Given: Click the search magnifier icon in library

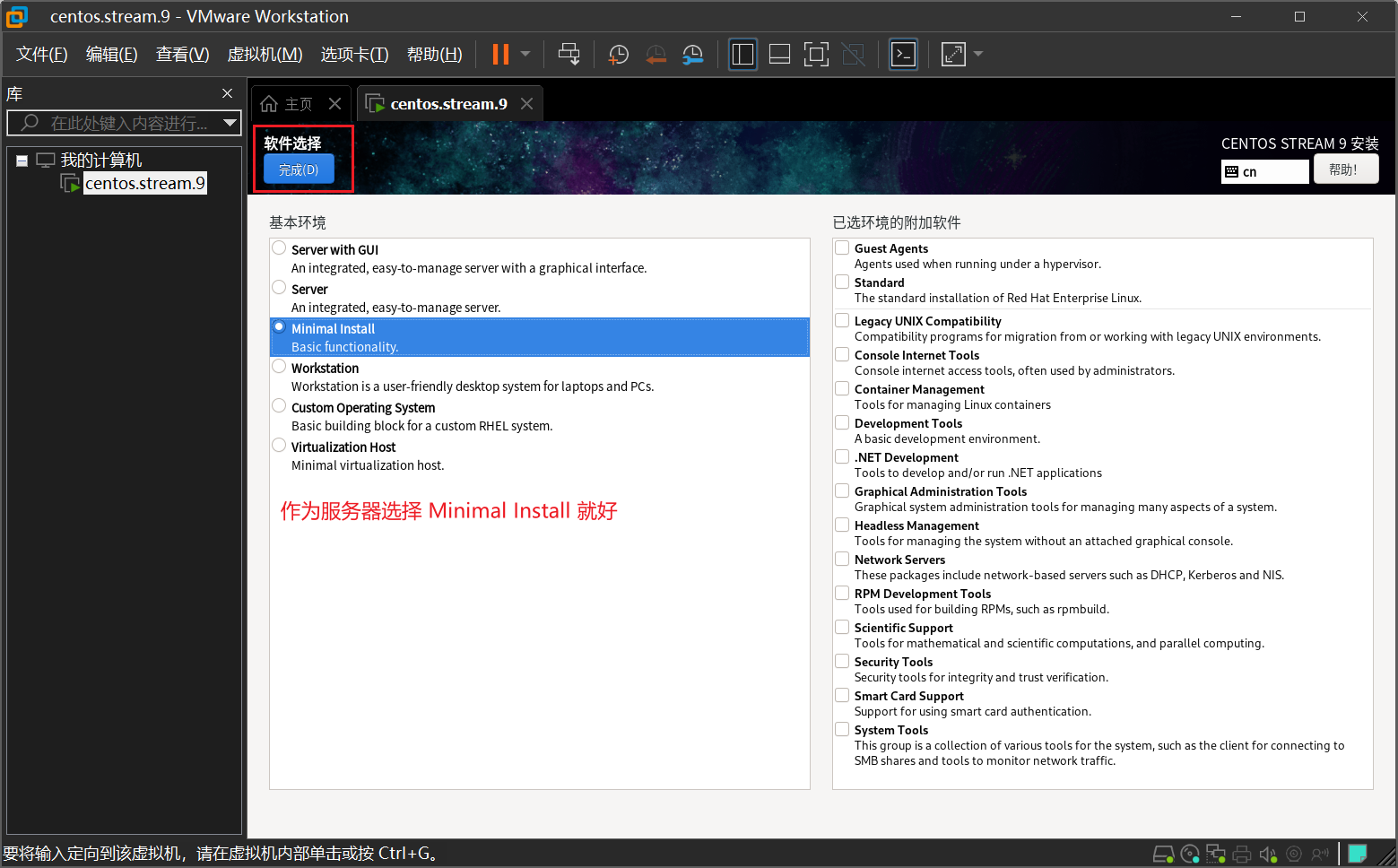Looking at the screenshot, I should pyautogui.click(x=30, y=123).
